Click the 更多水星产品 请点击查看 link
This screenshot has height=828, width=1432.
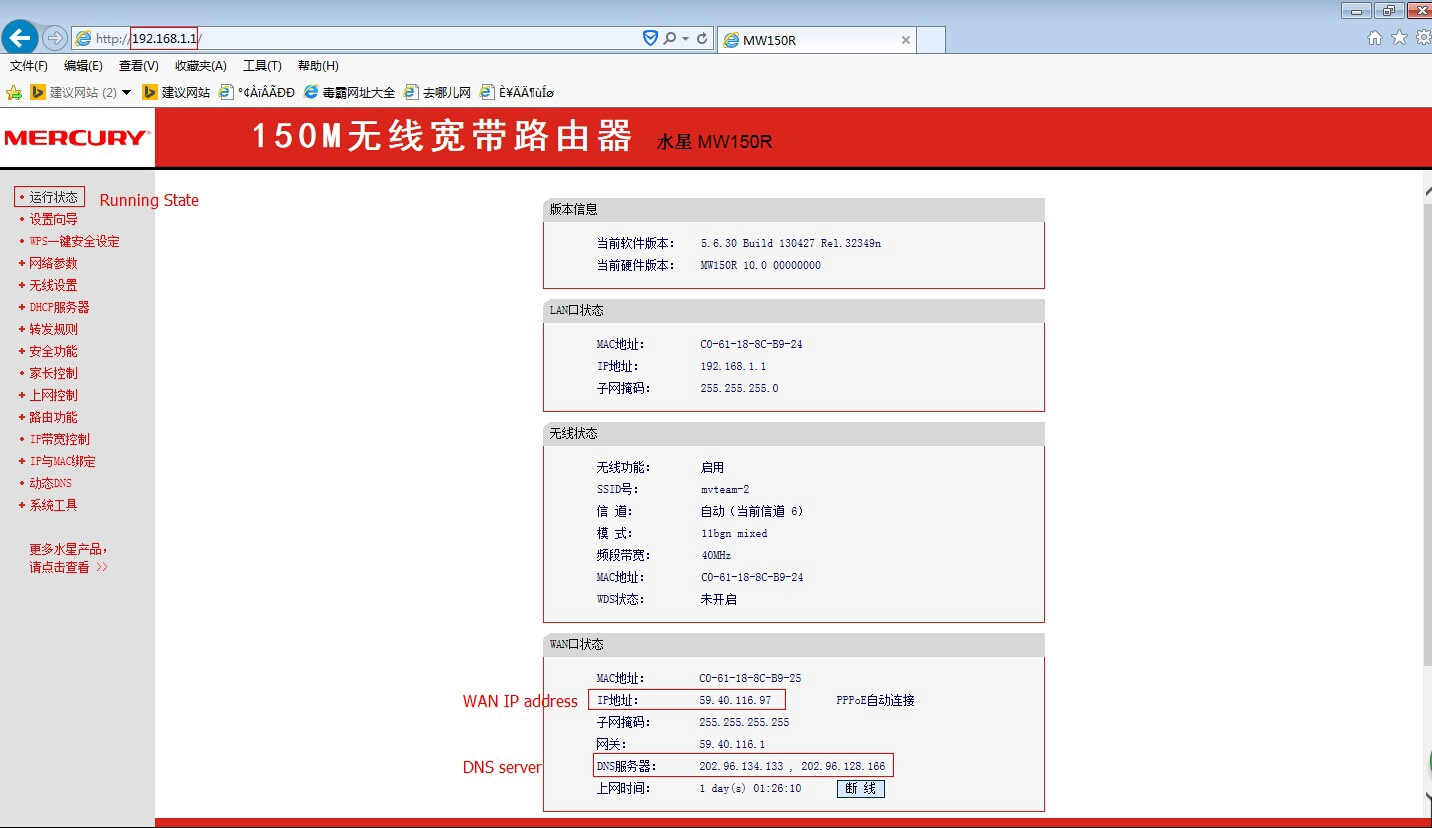(x=68, y=558)
